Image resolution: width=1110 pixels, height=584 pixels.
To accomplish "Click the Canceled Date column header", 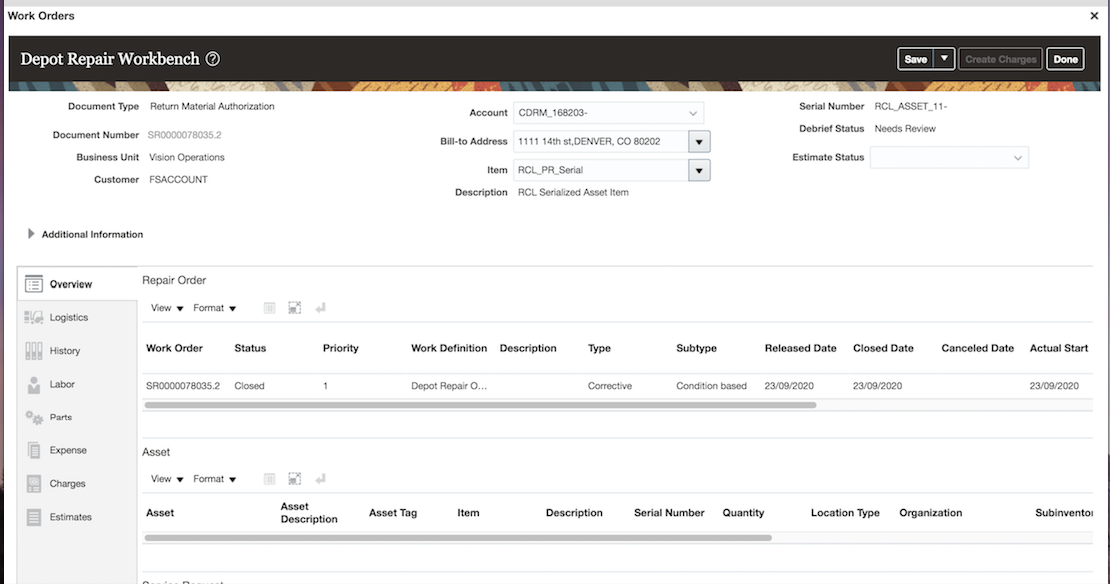I will pyautogui.click(x=978, y=348).
